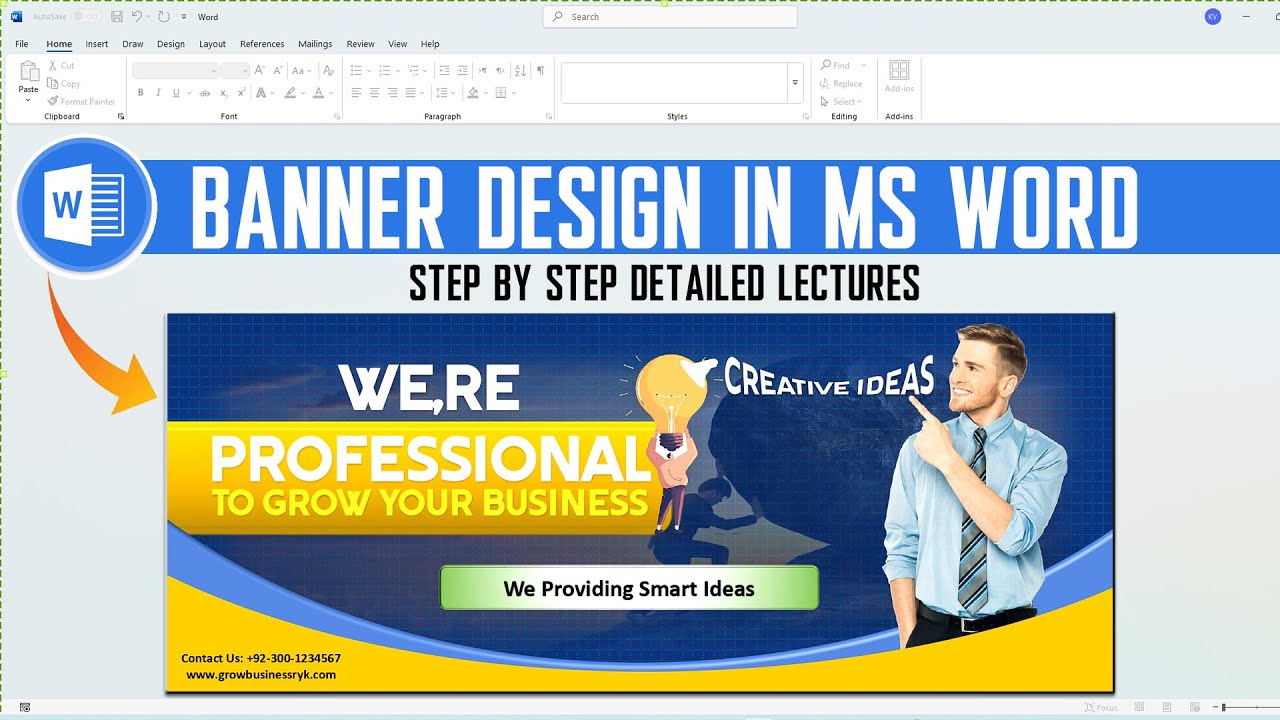Switch to Focus mode in status bar

pos(1101,708)
